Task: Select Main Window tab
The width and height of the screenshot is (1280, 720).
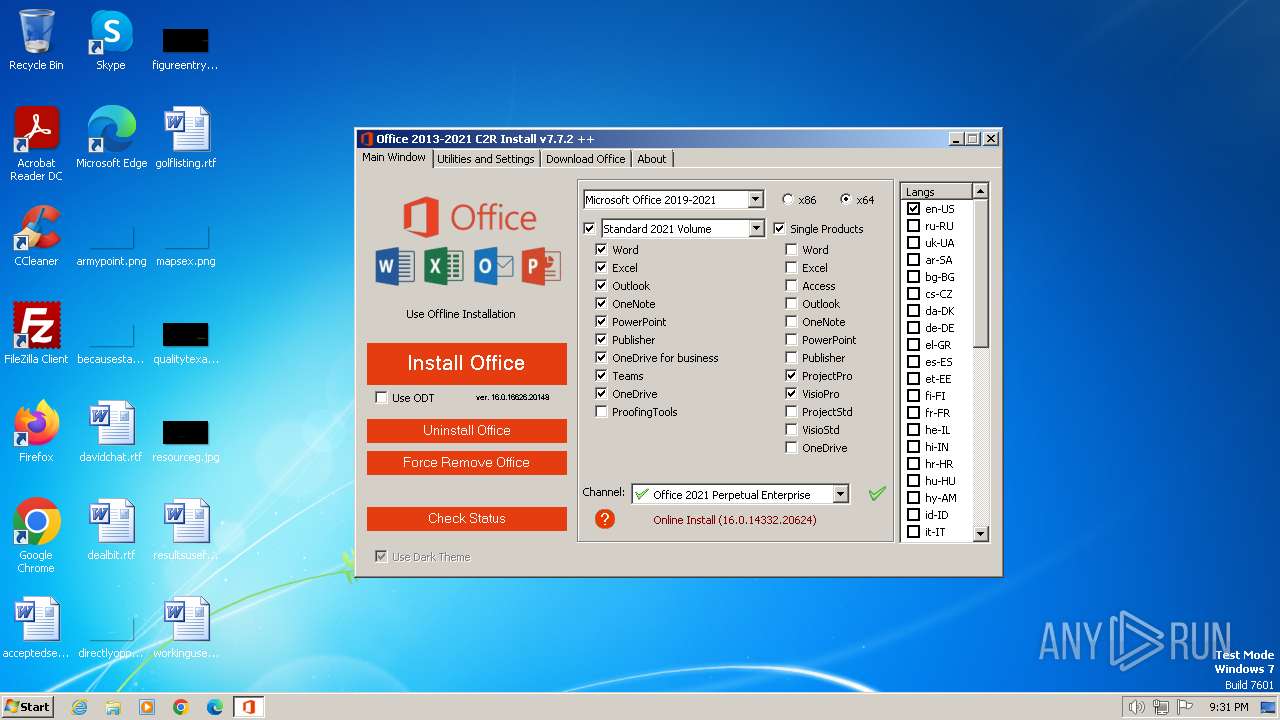Action: click(x=394, y=158)
